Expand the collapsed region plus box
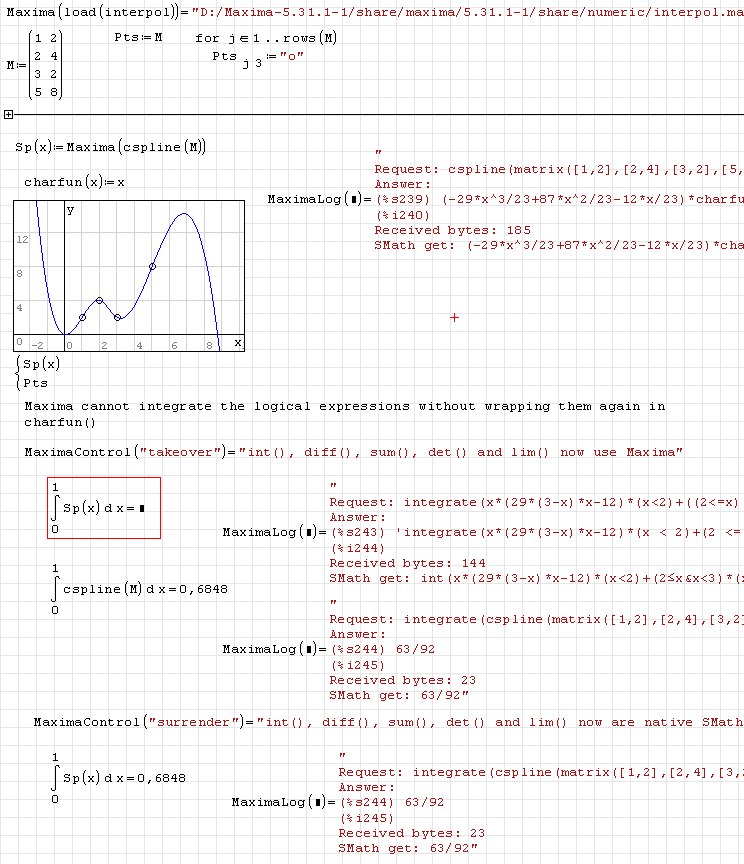The width and height of the screenshot is (744, 864). pos(8,115)
